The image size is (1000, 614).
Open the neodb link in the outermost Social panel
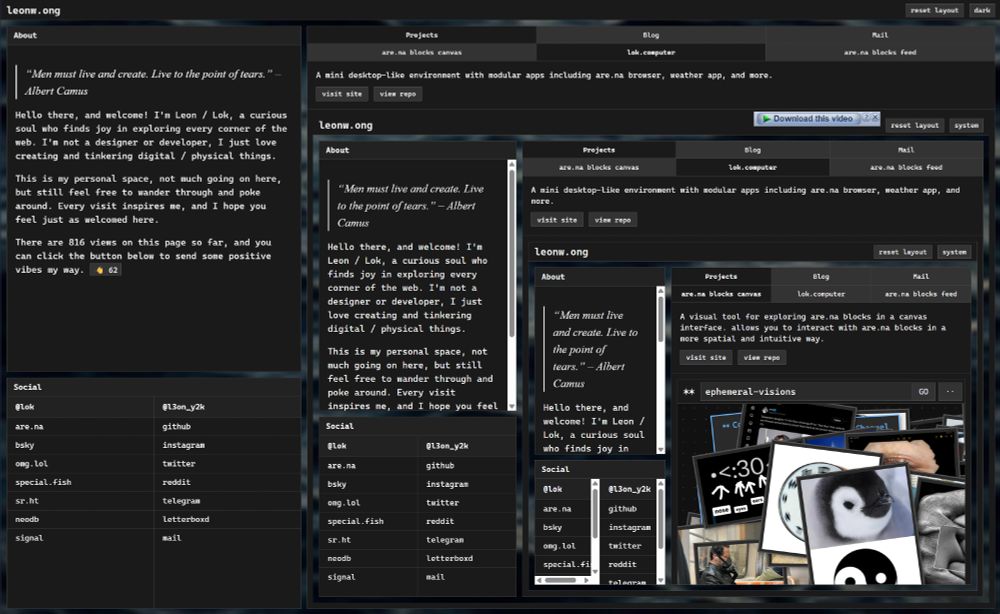27,519
